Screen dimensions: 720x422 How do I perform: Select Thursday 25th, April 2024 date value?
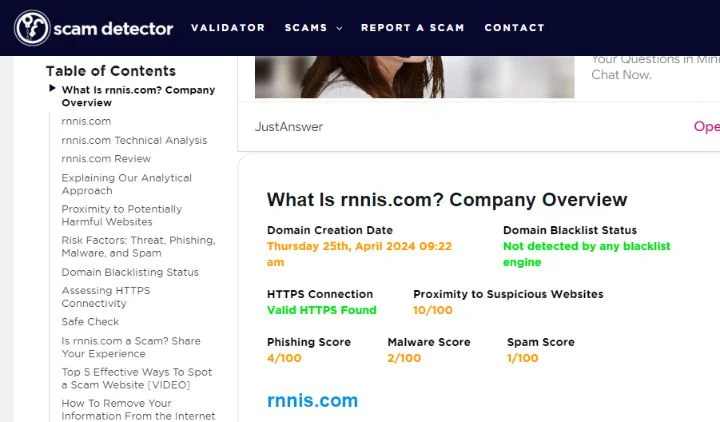360,254
